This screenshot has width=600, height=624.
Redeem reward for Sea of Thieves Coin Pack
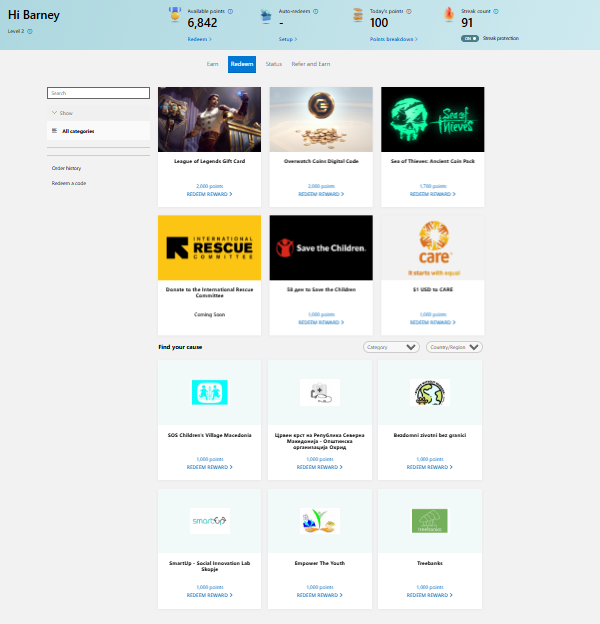click(x=433, y=194)
